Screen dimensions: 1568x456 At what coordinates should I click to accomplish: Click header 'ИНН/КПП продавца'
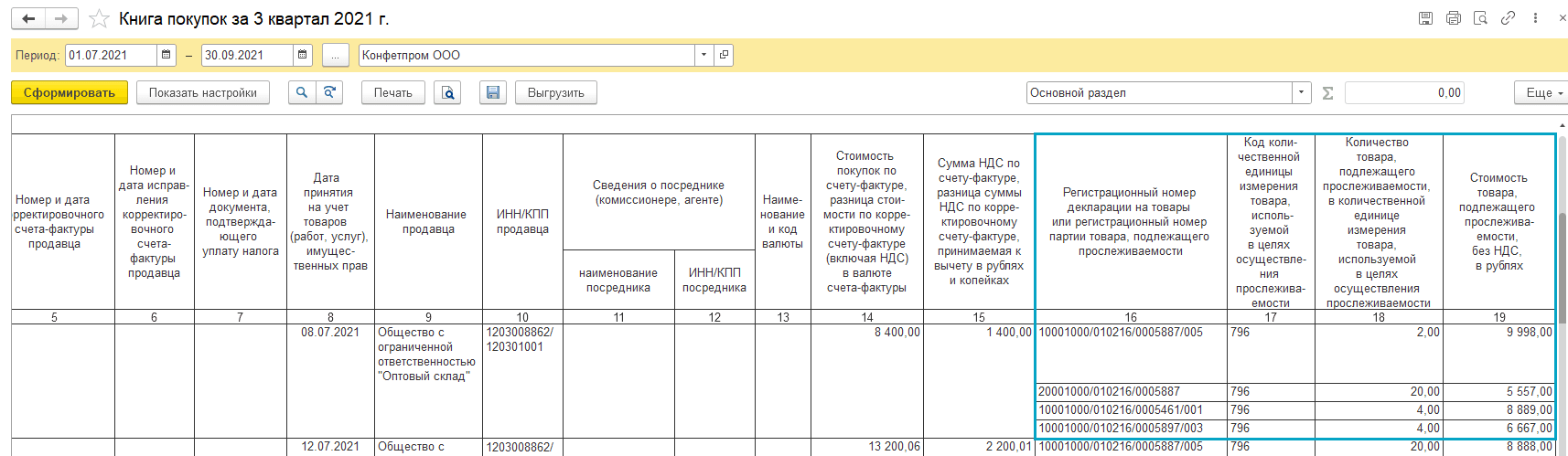click(522, 222)
